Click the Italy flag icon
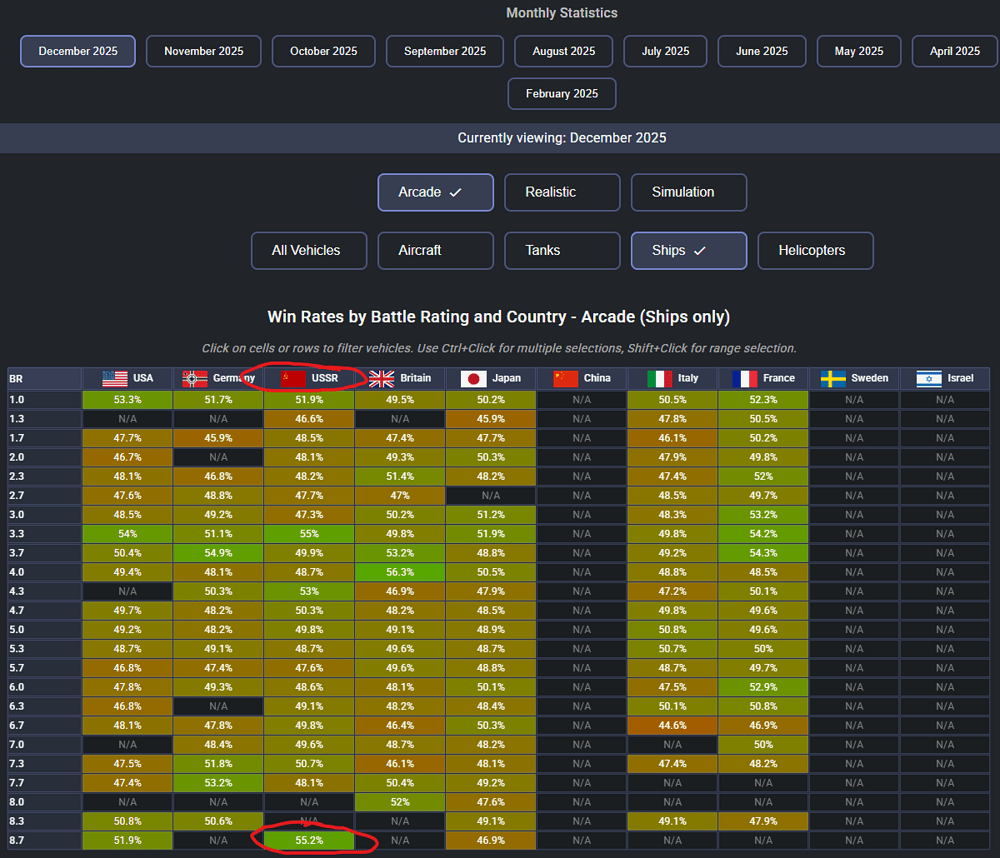Viewport: 1000px width, 858px height. tap(659, 378)
